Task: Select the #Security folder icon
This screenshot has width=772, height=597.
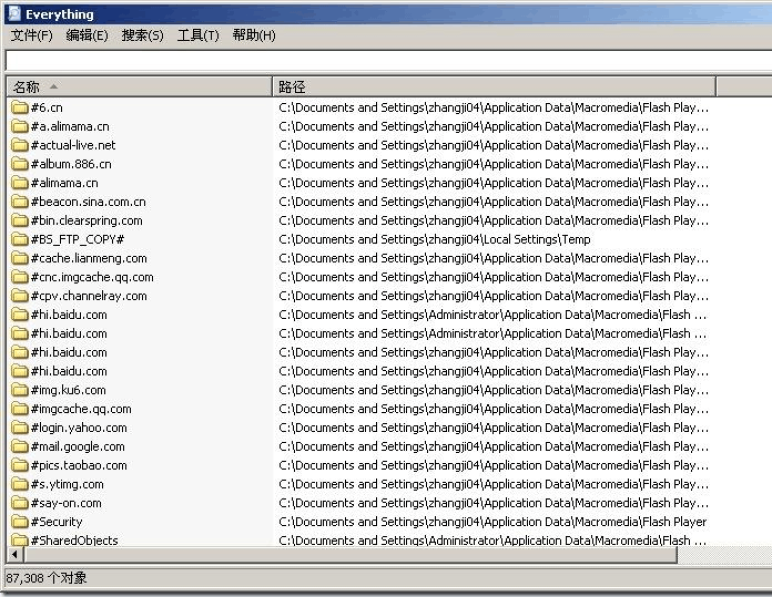Action: click(x=20, y=522)
